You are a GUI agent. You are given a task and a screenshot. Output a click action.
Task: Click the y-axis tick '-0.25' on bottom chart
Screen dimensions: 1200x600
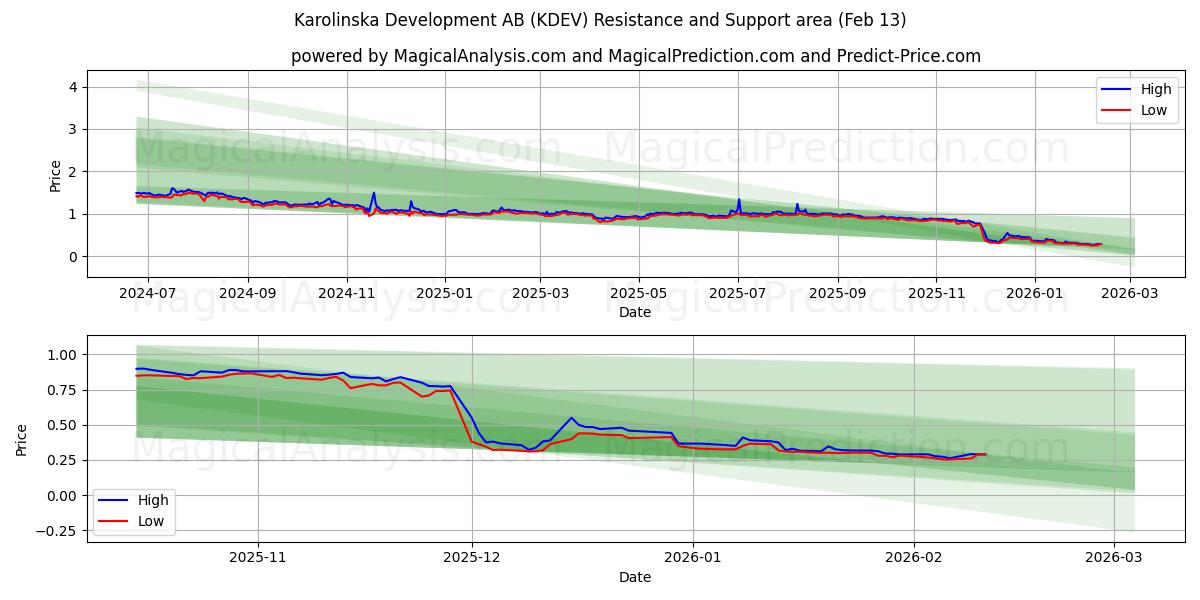tap(58, 531)
